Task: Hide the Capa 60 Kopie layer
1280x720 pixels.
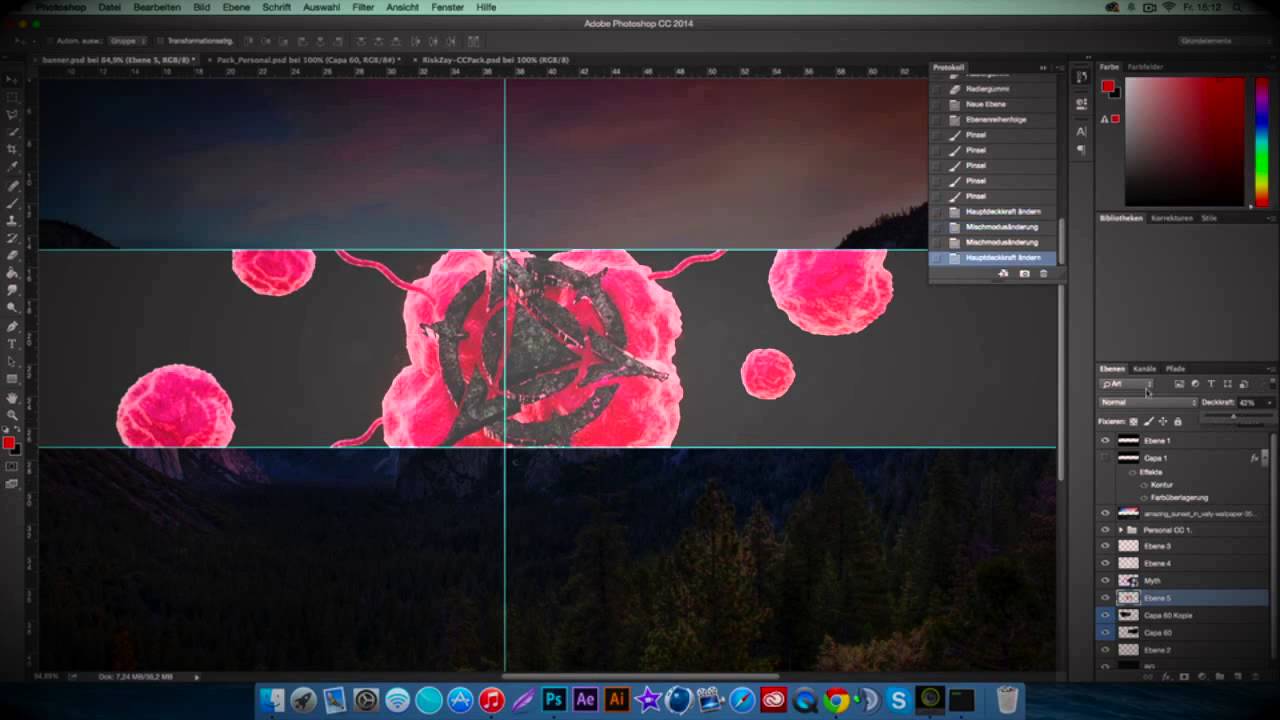Action: pos(1105,615)
